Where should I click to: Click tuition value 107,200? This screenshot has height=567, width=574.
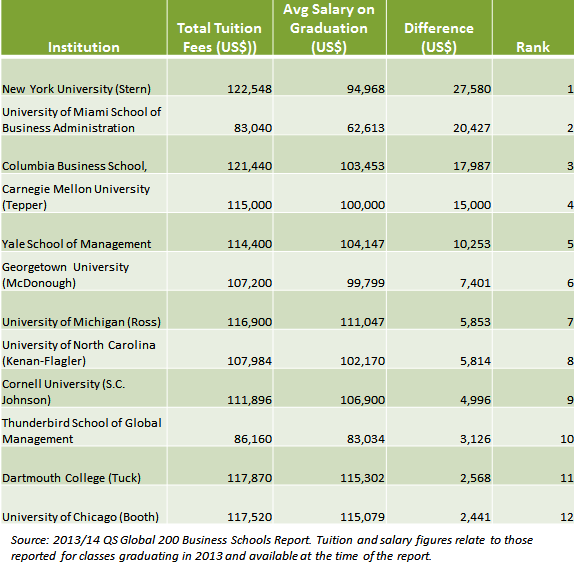coord(249,283)
